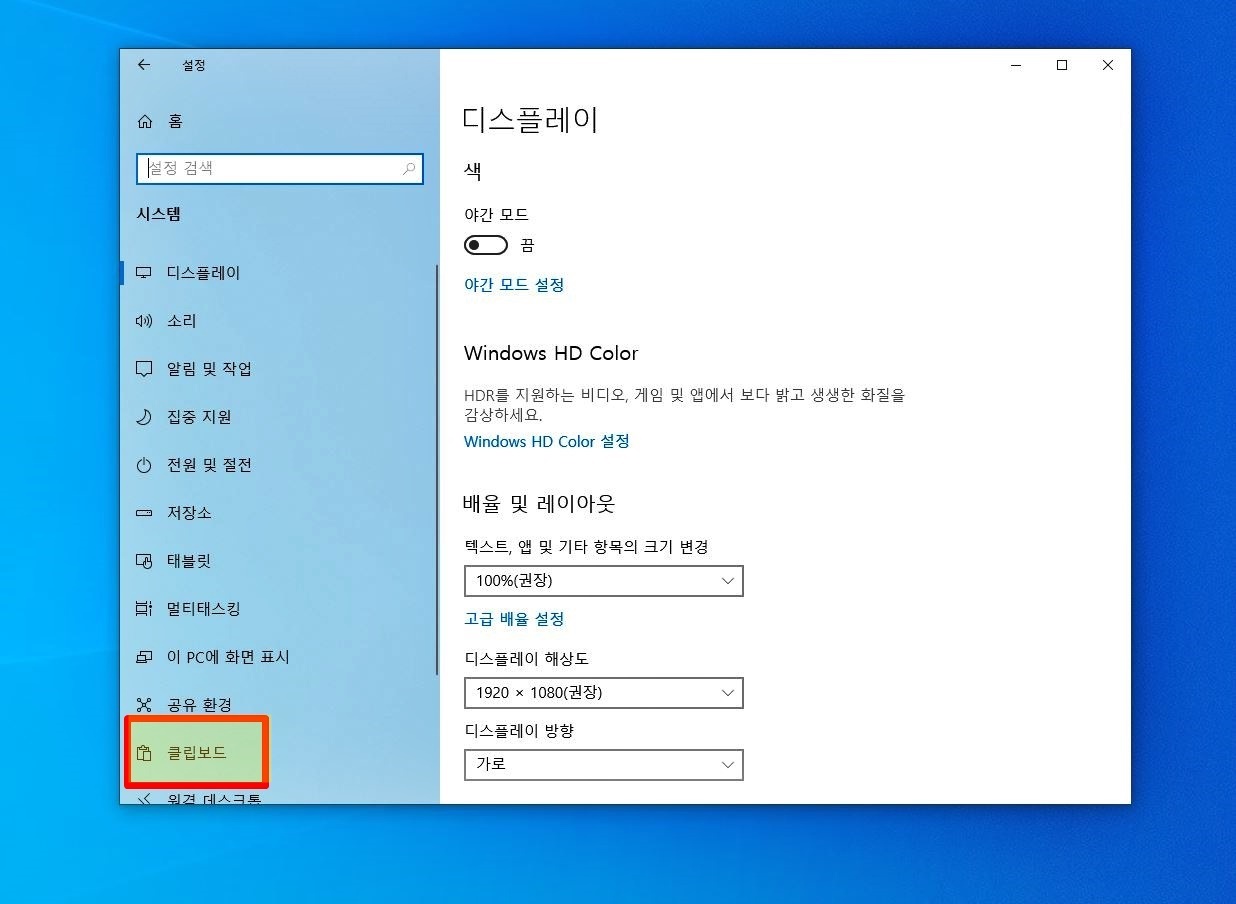Viewport: 1236px width, 904px height.
Task: Open 알림 및 작업 notification icon
Action: [x=144, y=369]
